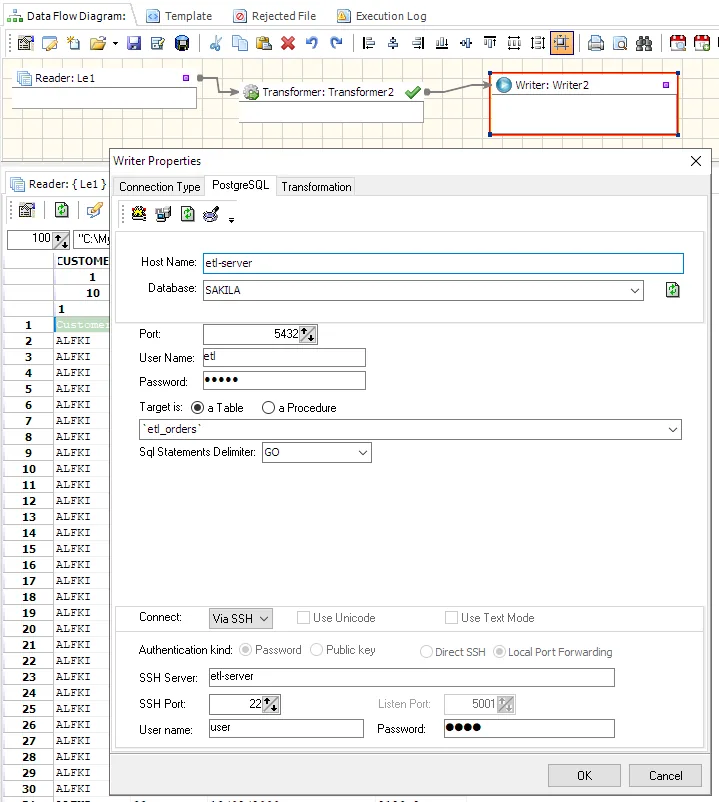The height and width of the screenshot is (802, 719).
Task: Save using the blue floppy disk icon
Action: (134, 43)
